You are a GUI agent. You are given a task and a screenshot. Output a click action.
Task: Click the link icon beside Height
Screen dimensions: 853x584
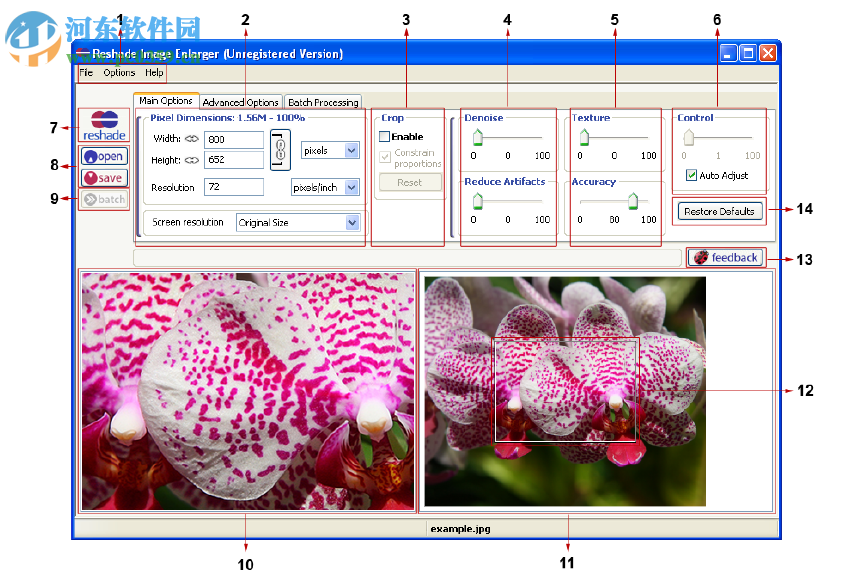pyautogui.click(x=191, y=160)
